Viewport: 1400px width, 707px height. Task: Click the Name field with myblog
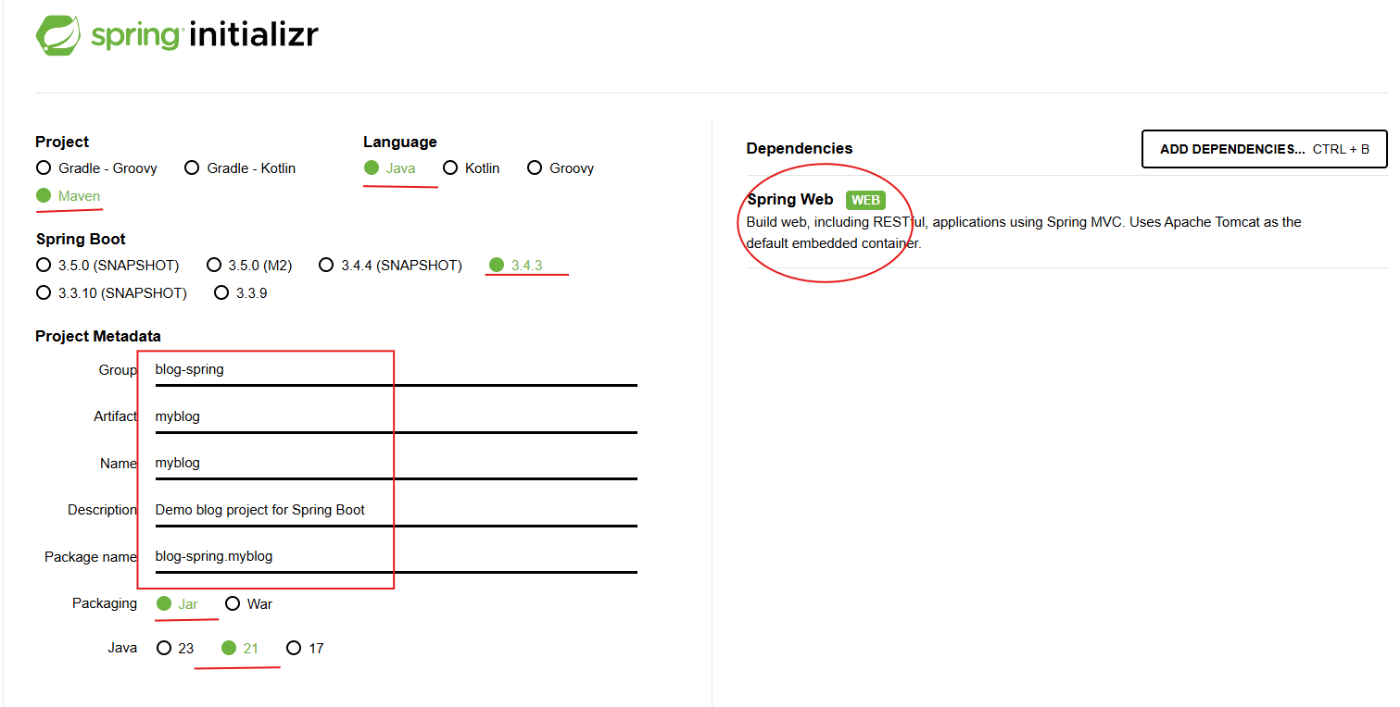coord(395,463)
